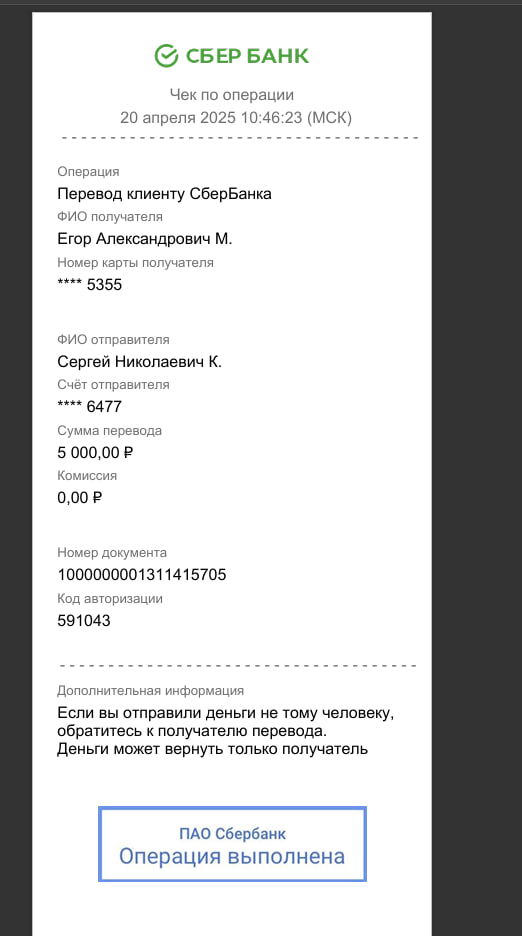Image resolution: width=522 pixels, height=936 pixels.
Task: Click the ФИО получателя label
Action: tap(110, 217)
